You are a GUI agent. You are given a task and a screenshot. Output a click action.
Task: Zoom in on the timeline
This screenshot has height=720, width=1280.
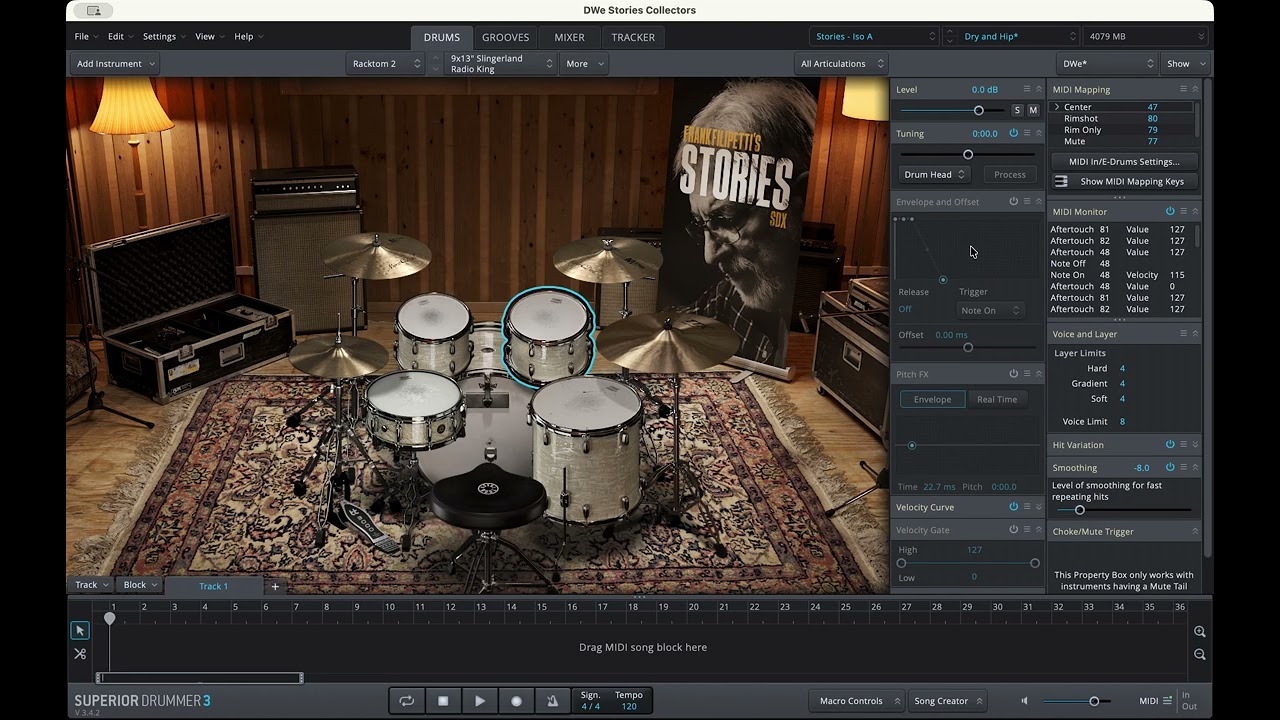pos(1200,632)
